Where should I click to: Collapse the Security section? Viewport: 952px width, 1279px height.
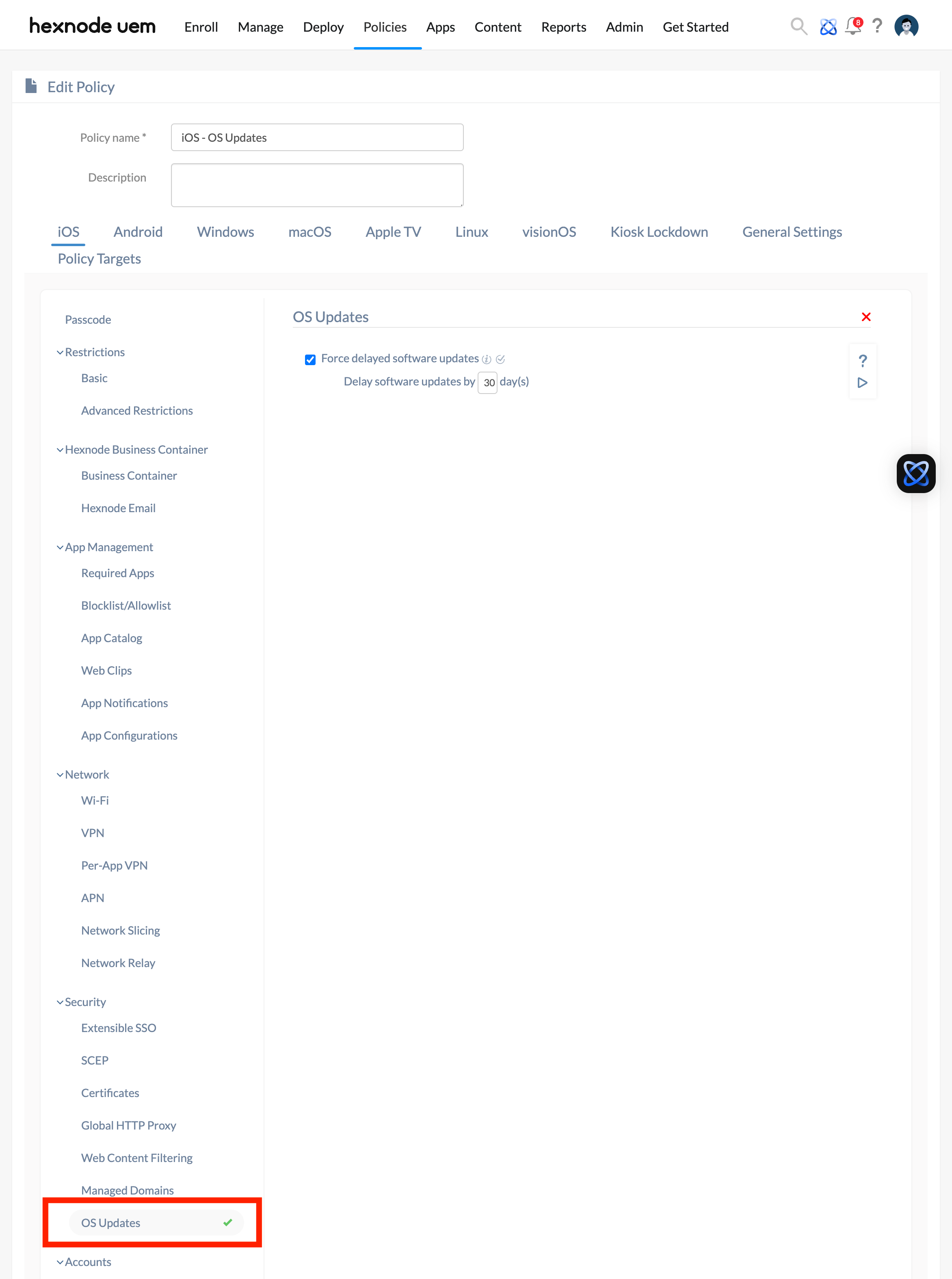pos(60,1002)
